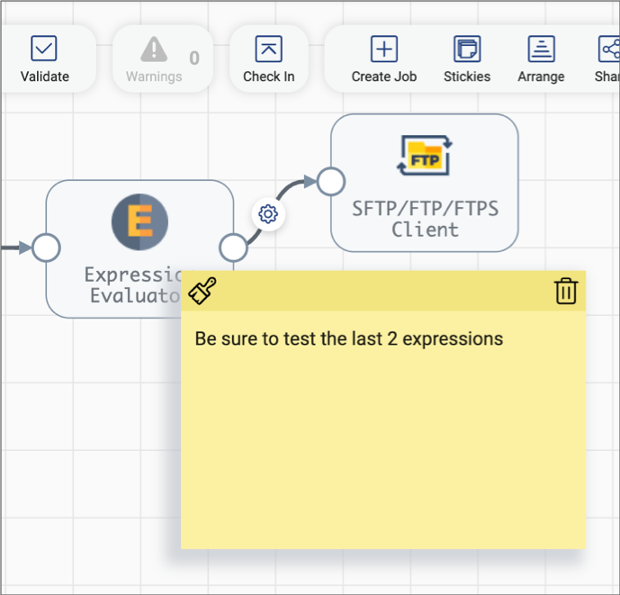Open the Warnings indicator
The image size is (620, 595).
click(x=163, y=59)
